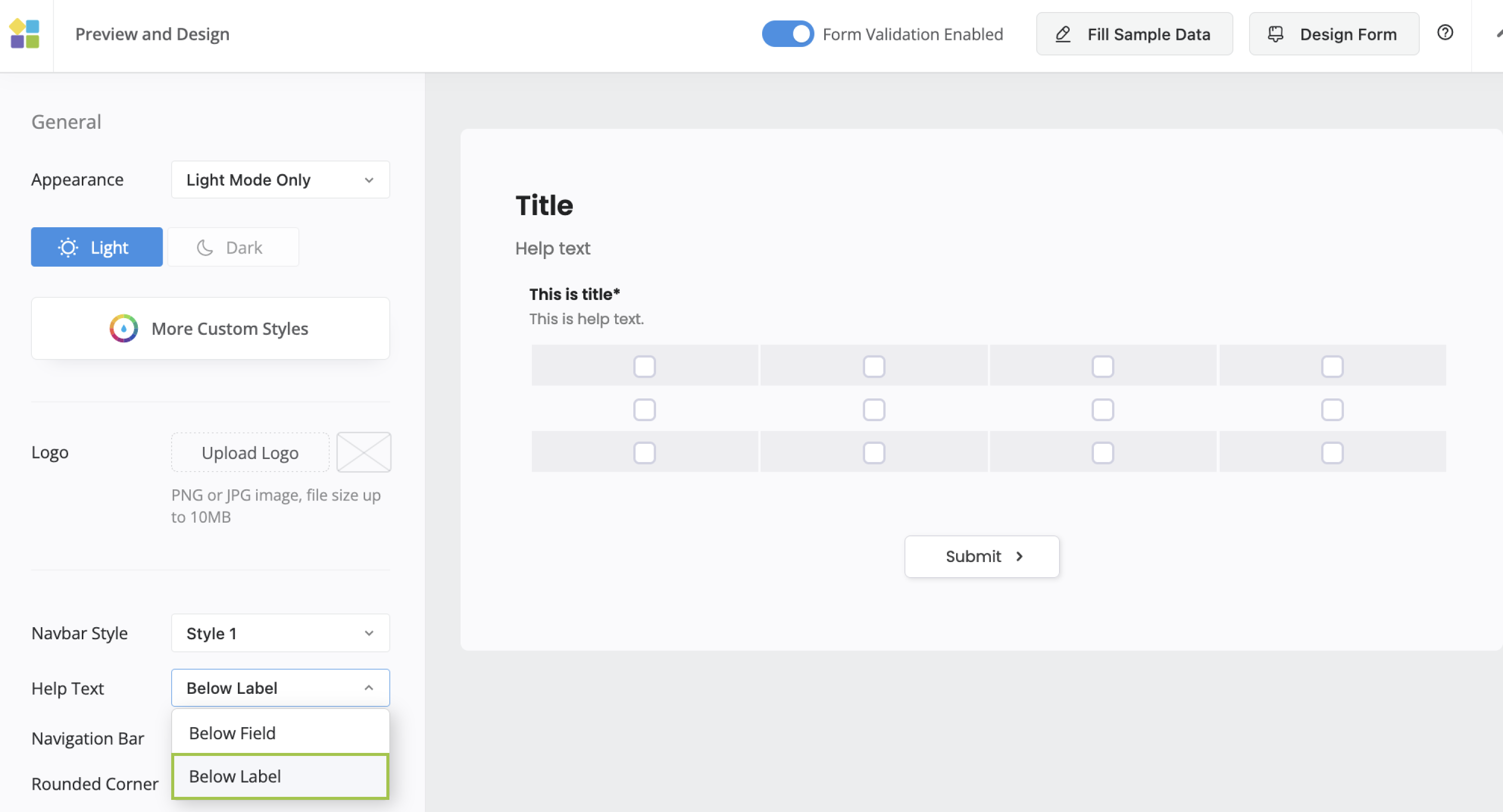Open the Appearance dropdown
The width and height of the screenshot is (1503, 812).
(x=280, y=180)
